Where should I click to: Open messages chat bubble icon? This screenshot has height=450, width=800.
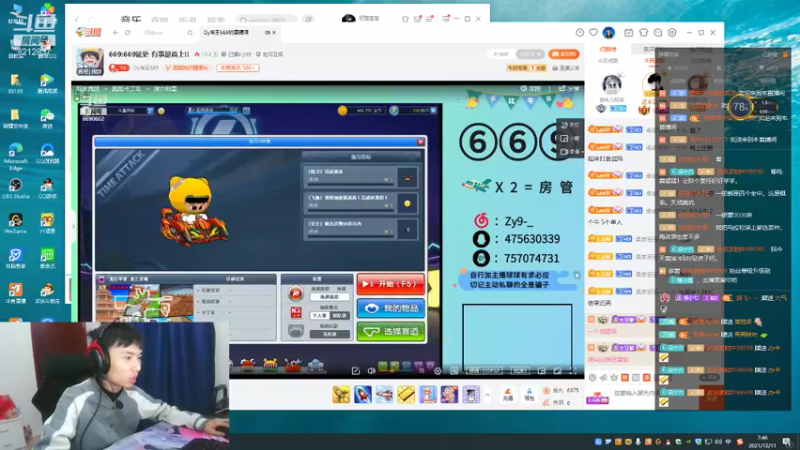[658, 32]
